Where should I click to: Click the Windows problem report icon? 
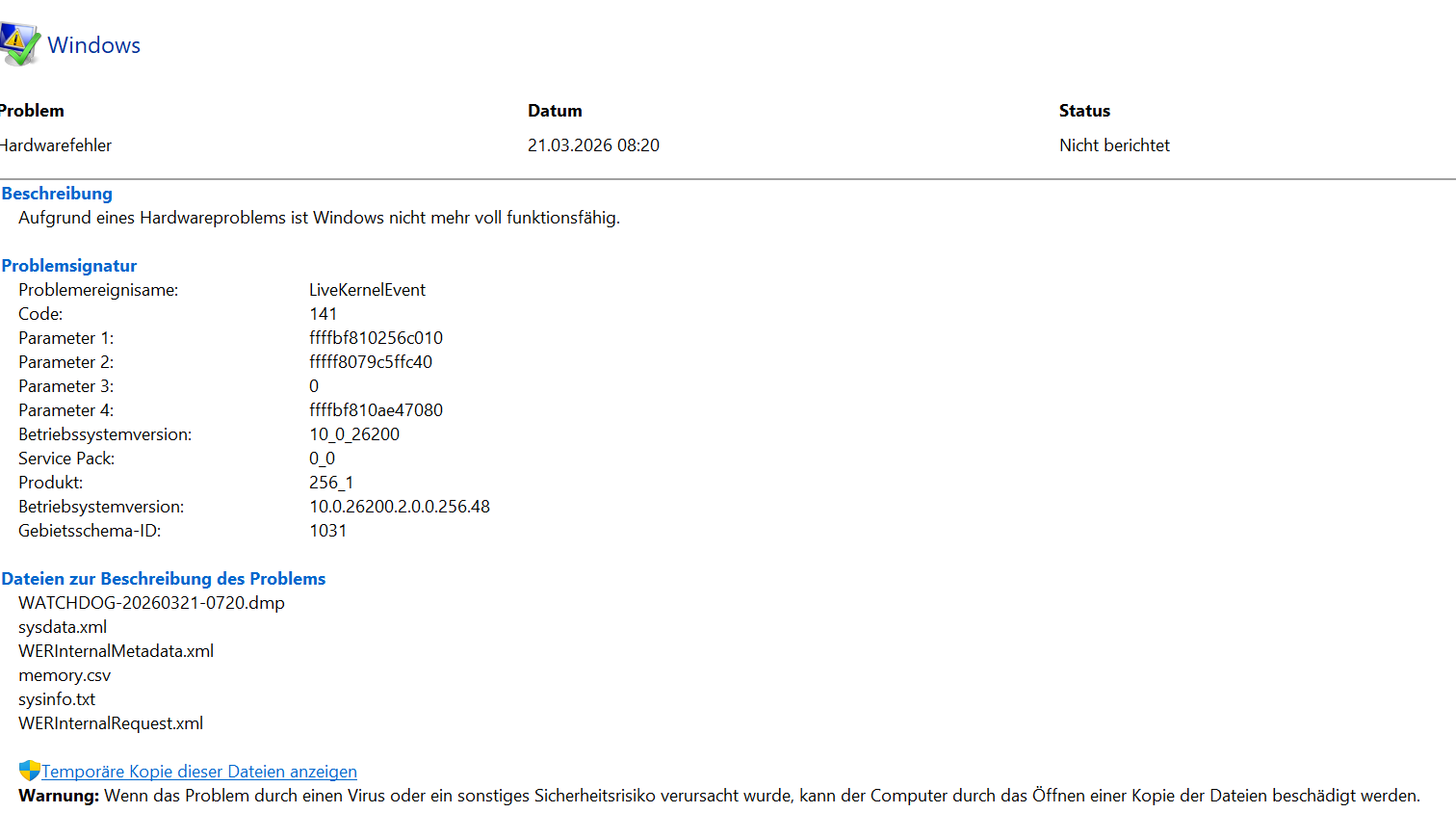point(19,44)
